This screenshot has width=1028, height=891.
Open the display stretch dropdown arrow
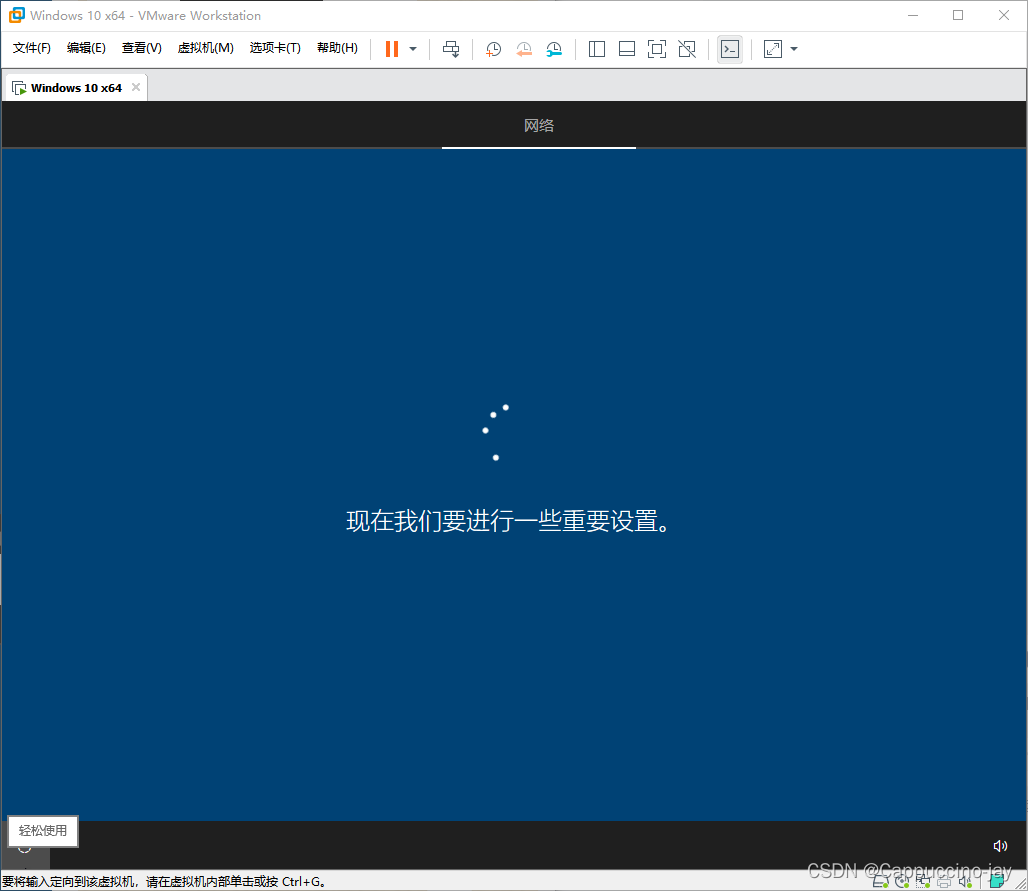[x=793, y=48]
